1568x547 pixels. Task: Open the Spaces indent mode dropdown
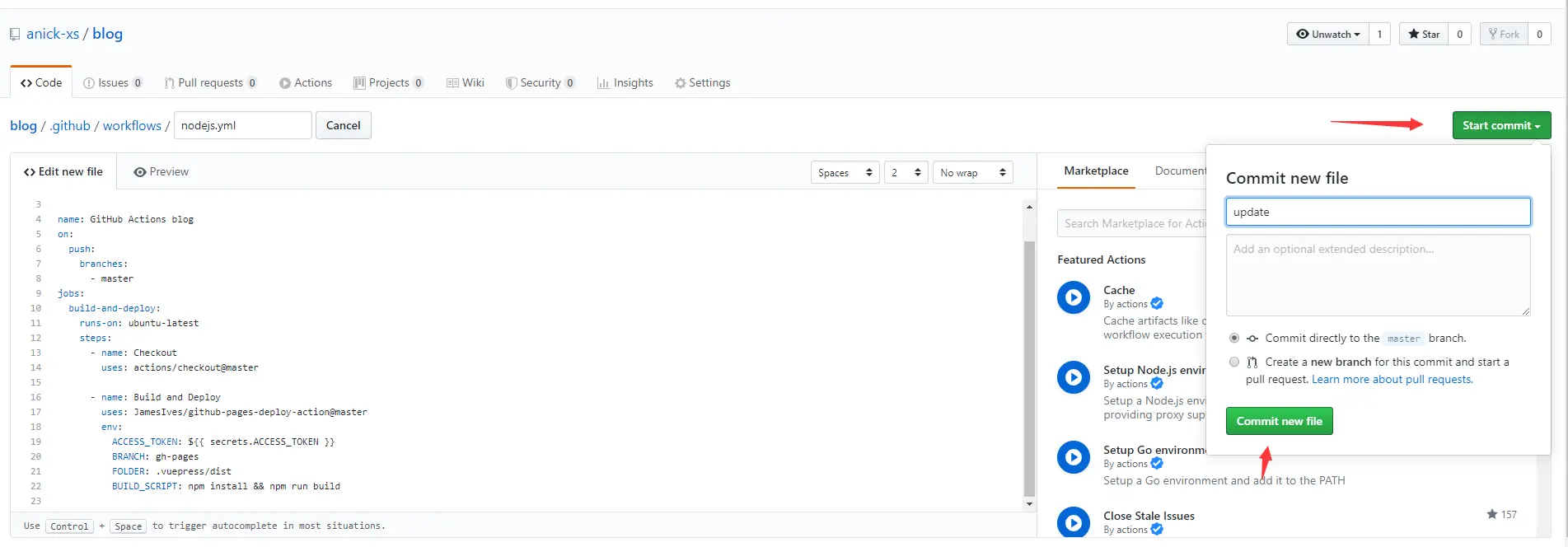coord(845,172)
